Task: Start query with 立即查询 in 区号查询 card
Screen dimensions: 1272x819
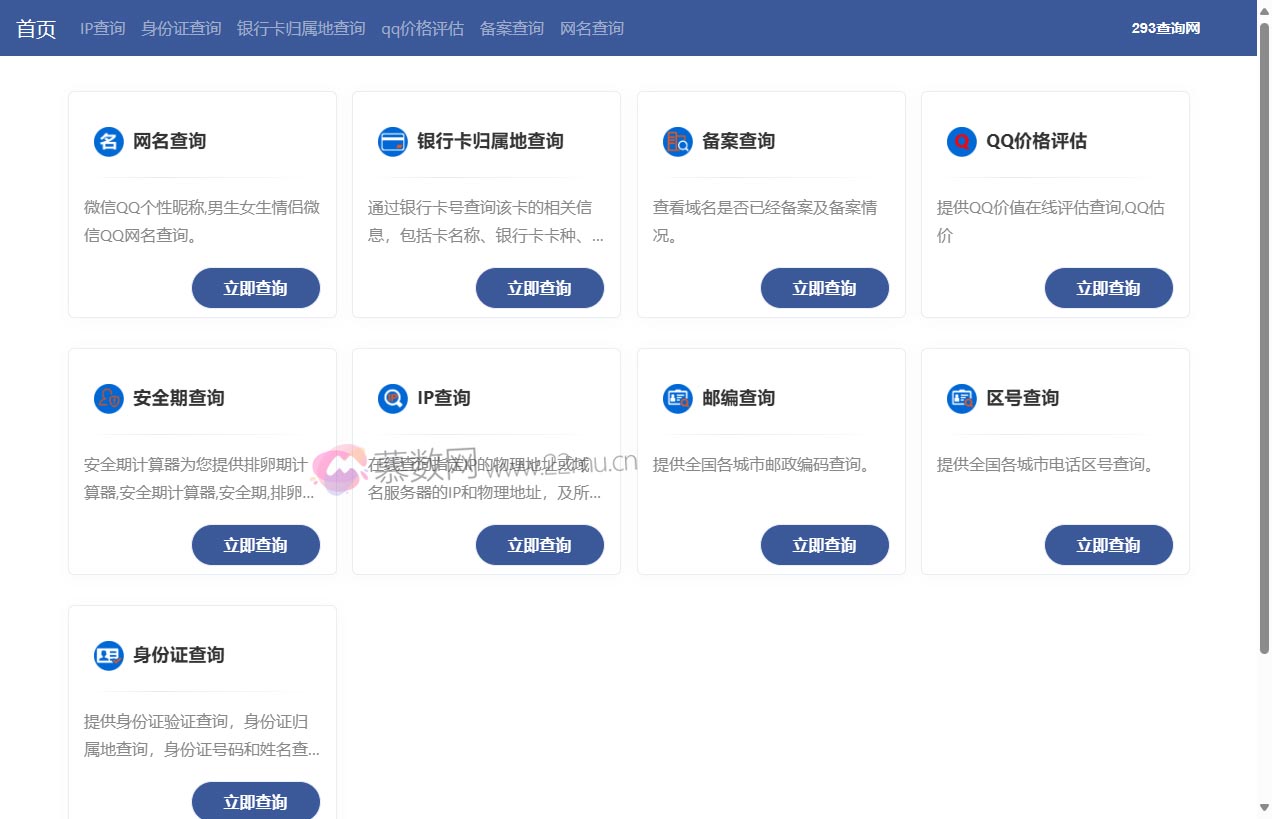Action: pyautogui.click(x=1108, y=545)
